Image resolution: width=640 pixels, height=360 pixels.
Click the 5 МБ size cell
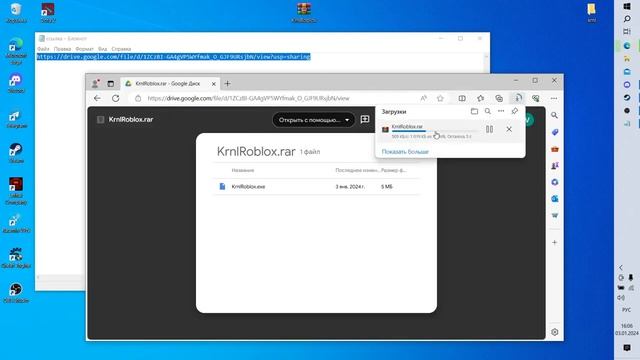[x=387, y=187]
